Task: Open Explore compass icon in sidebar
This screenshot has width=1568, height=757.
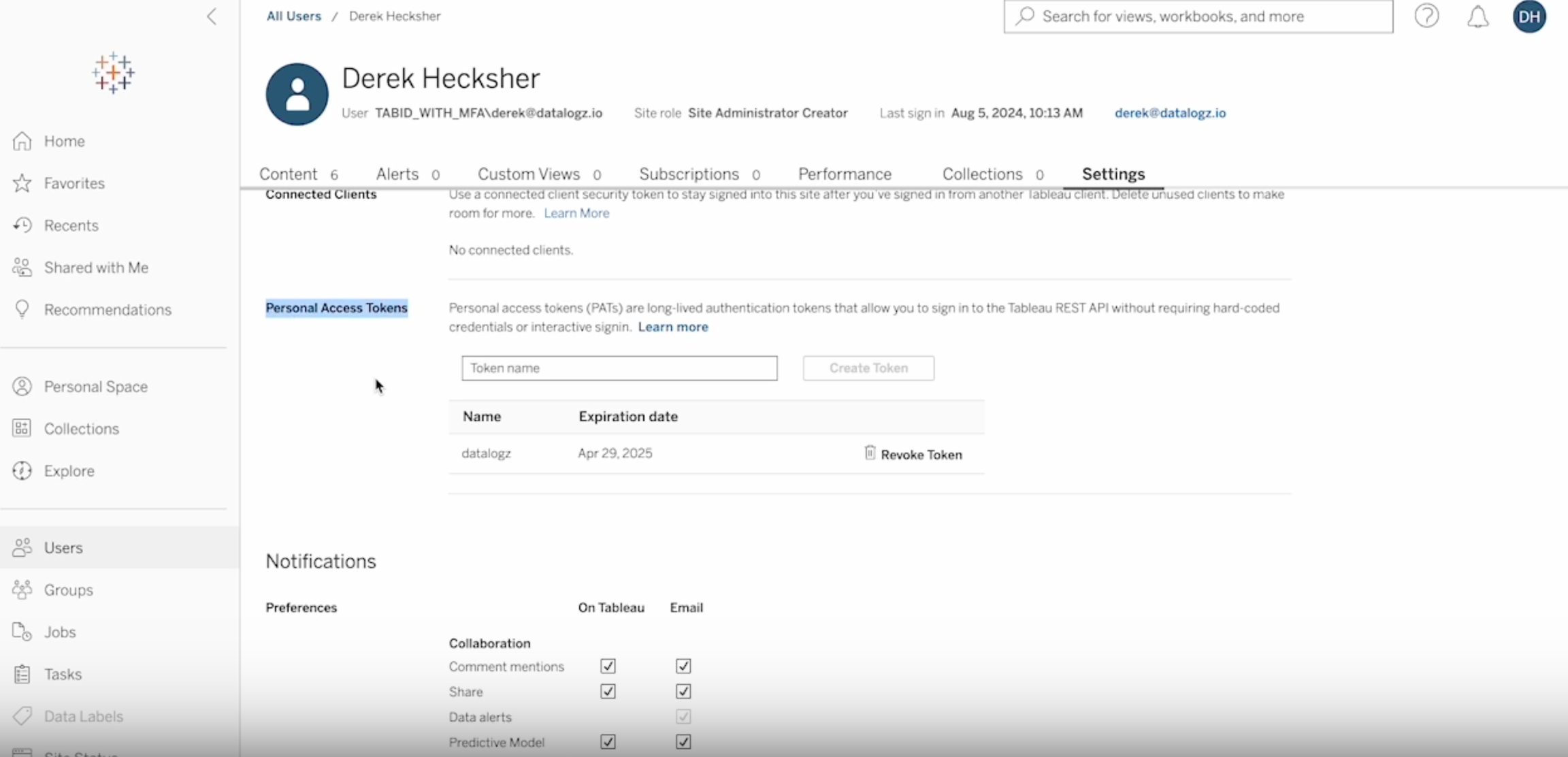Action: coord(22,471)
